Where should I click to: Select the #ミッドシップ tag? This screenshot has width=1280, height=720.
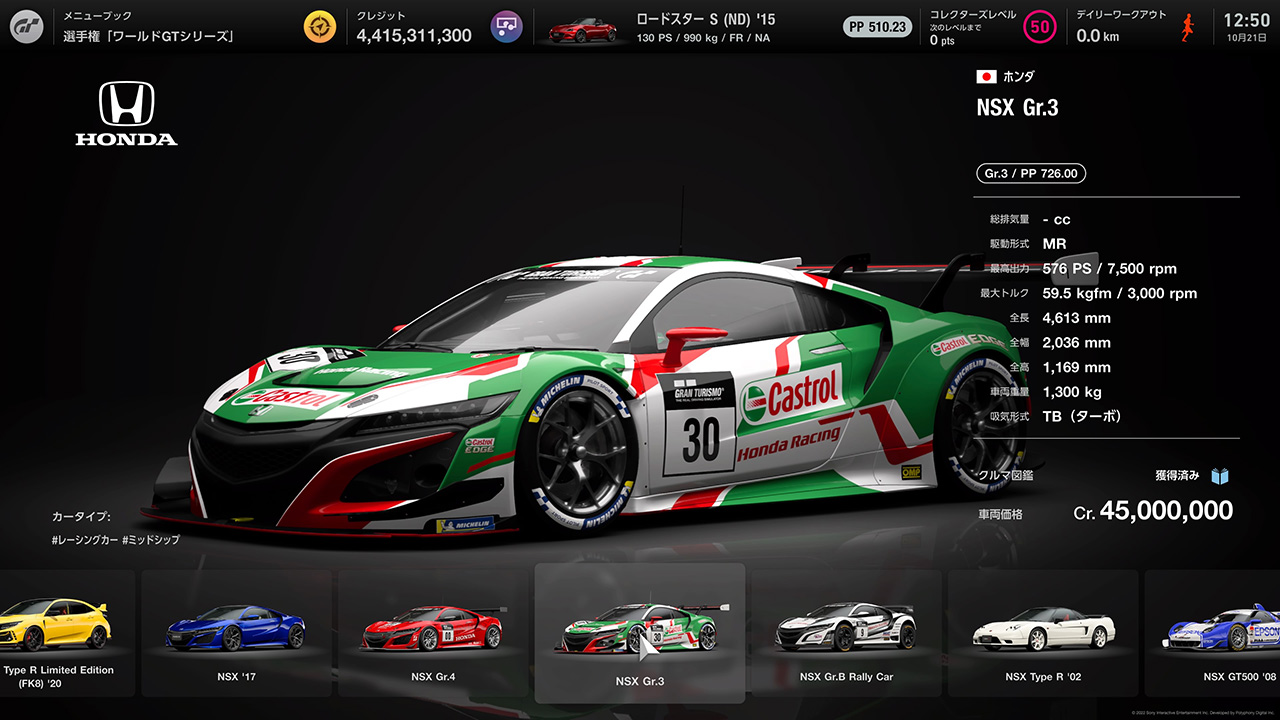click(151, 539)
